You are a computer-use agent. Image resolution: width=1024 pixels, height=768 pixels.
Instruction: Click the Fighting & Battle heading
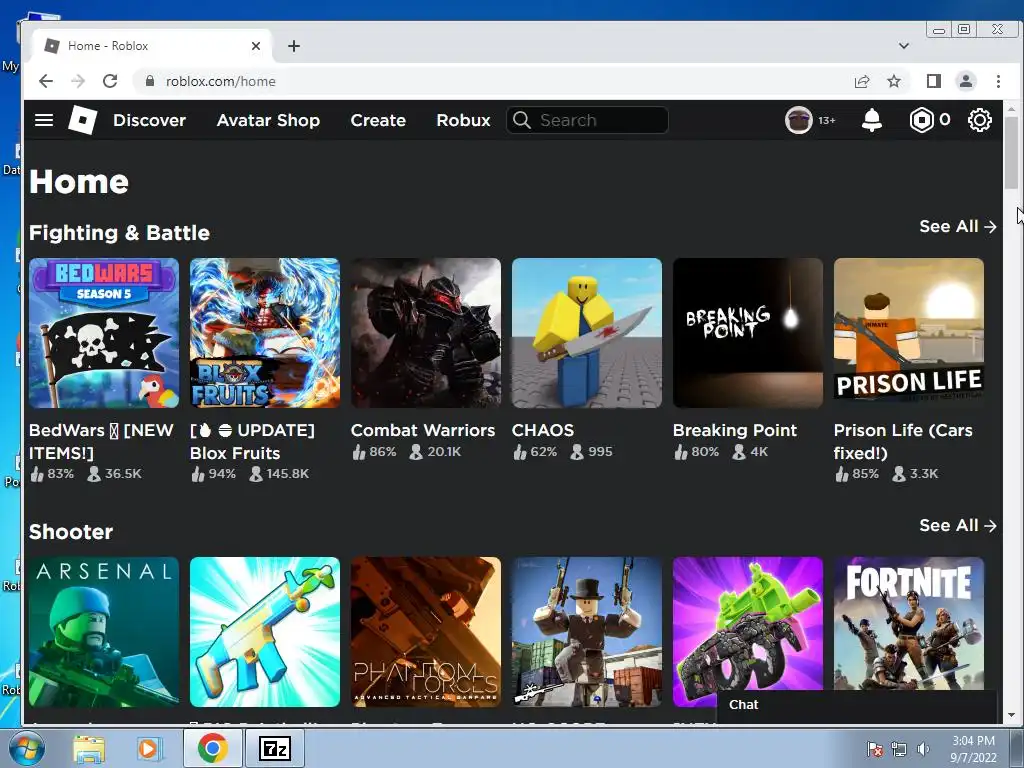coord(119,233)
